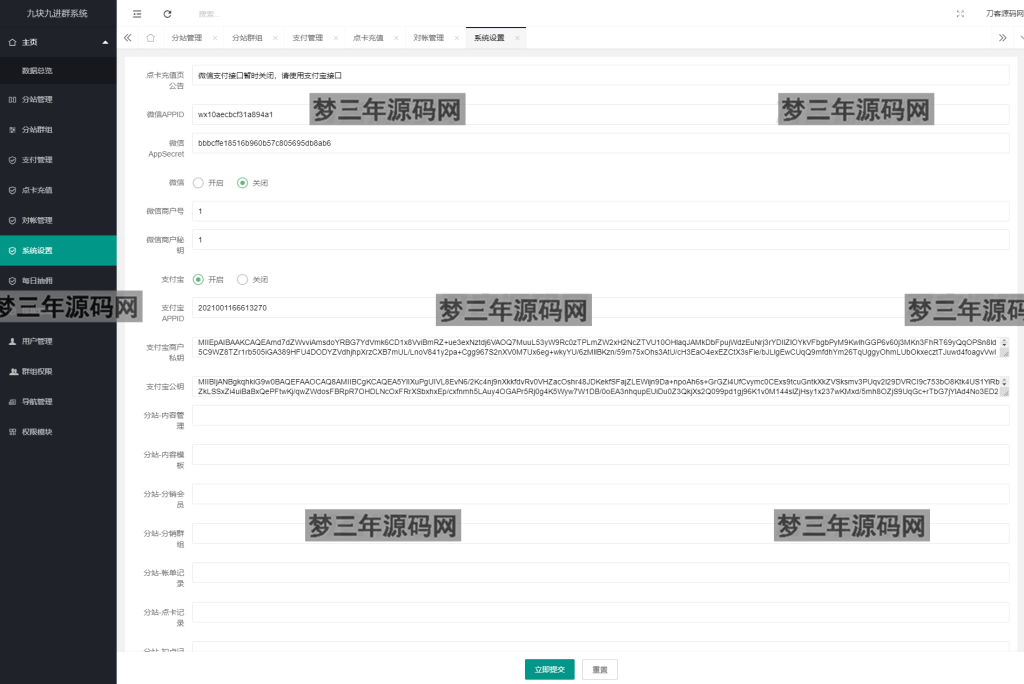Open 点卡充值 in the sidebar
Screen dimensions: 1024x684
point(58,191)
